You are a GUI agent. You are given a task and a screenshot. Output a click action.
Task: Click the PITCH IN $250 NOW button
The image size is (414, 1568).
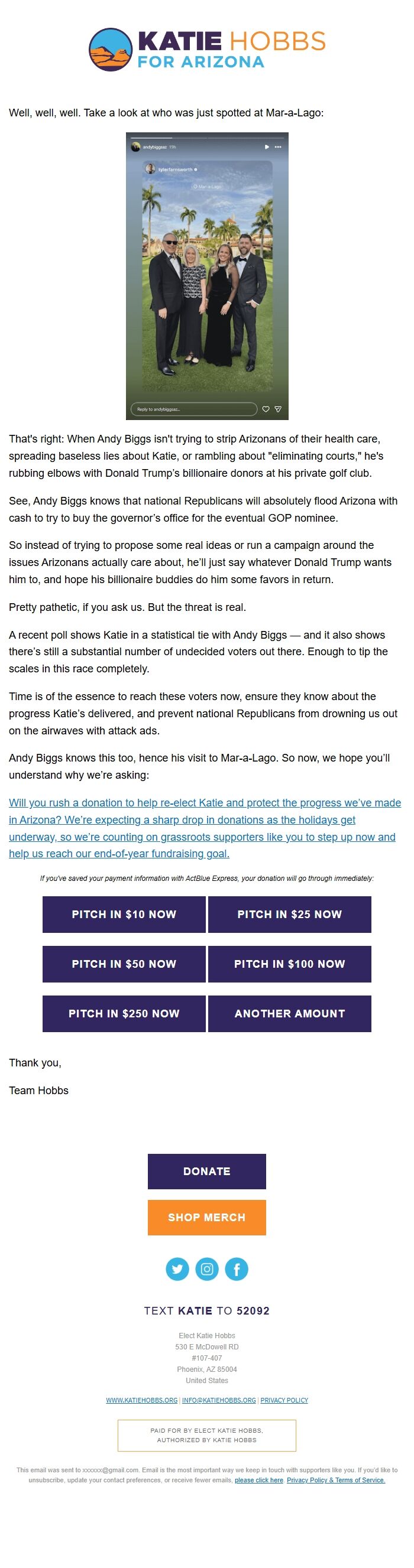click(124, 1014)
